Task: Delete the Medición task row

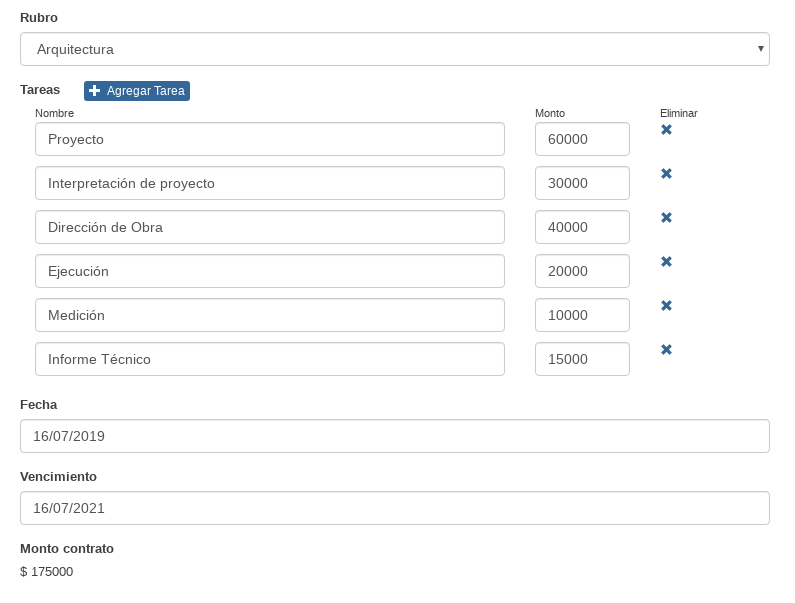Action: pyautogui.click(x=666, y=306)
